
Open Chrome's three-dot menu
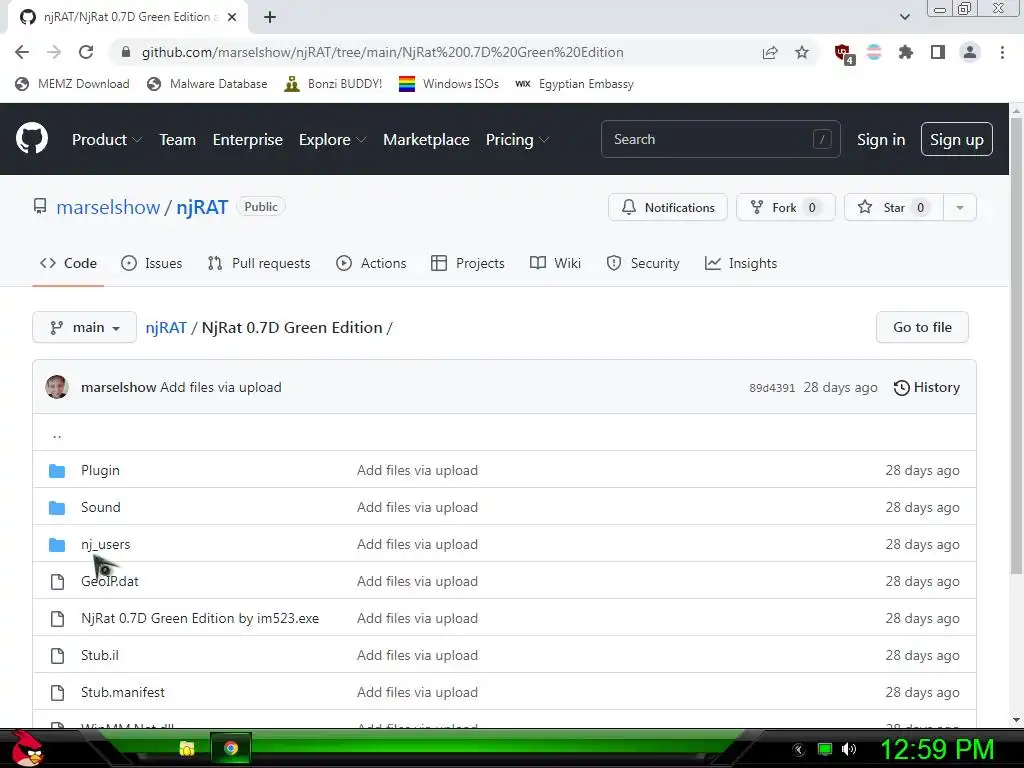tap(1002, 52)
